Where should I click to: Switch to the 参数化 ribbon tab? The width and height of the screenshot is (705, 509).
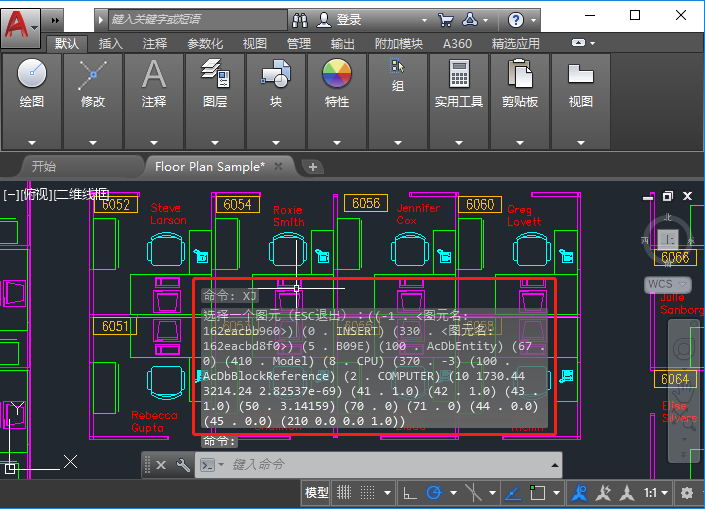(205, 44)
